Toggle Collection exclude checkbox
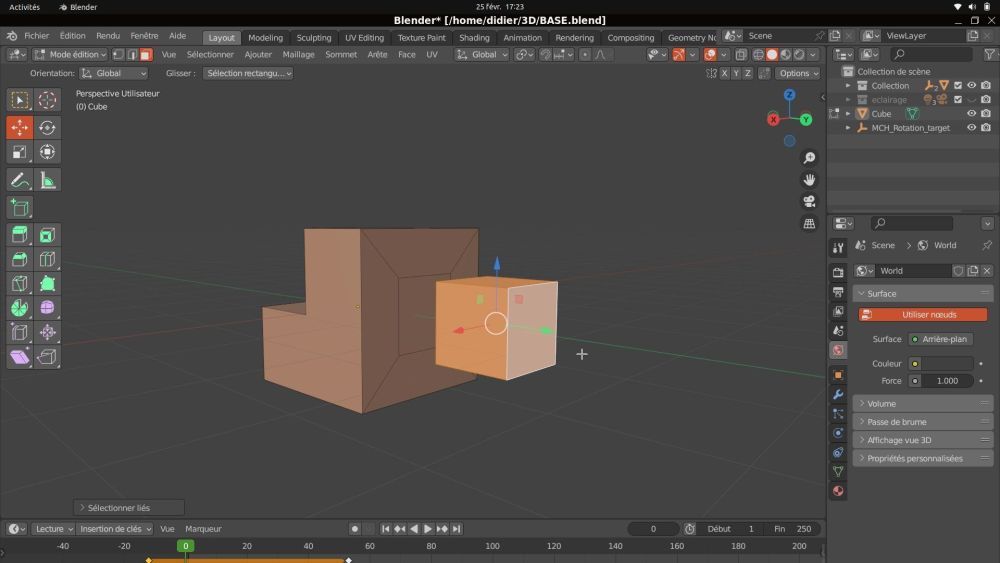This screenshot has height=563, width=1000. pos(958,85)
